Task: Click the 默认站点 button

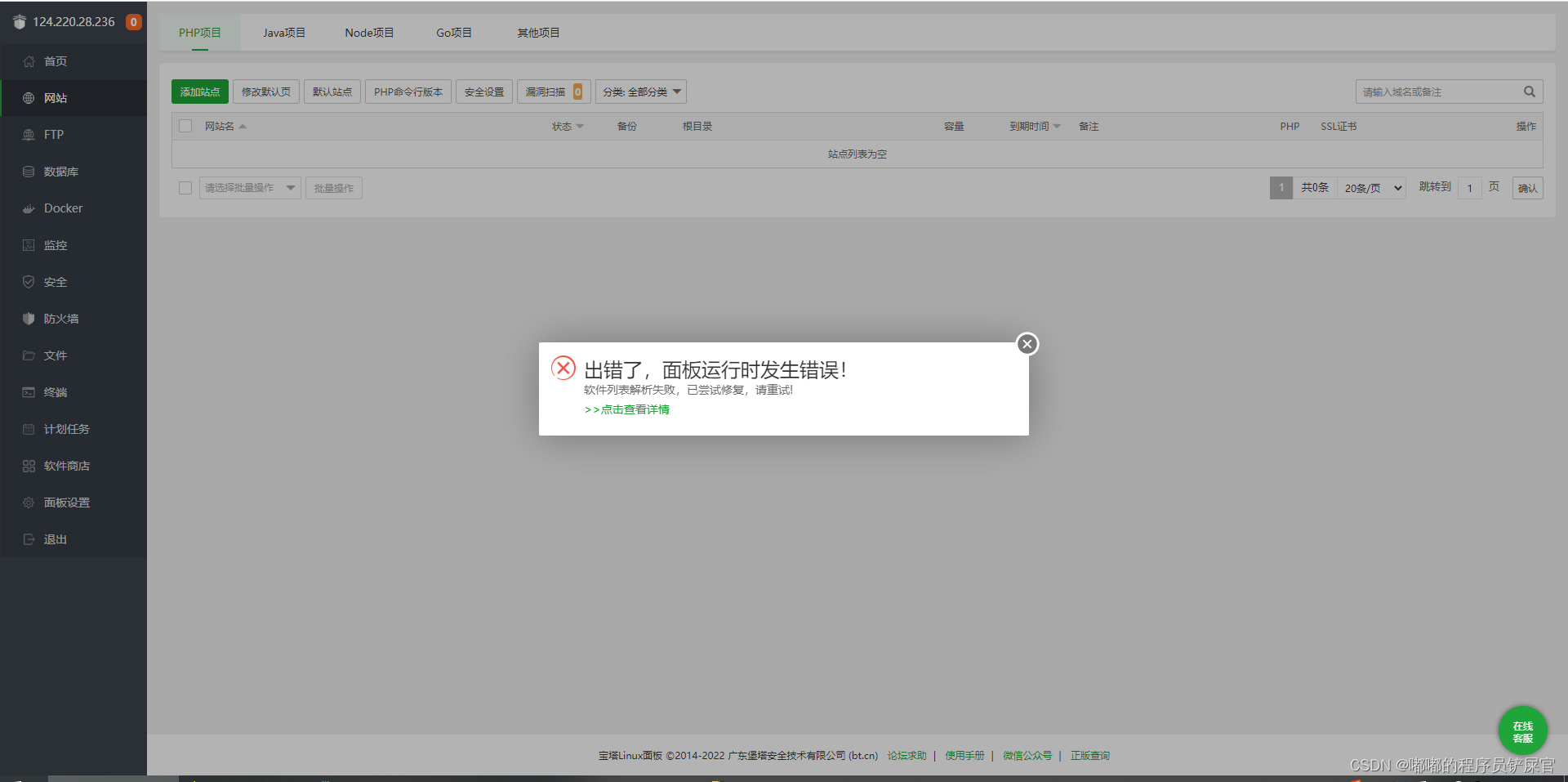Action: pos(332,92)
